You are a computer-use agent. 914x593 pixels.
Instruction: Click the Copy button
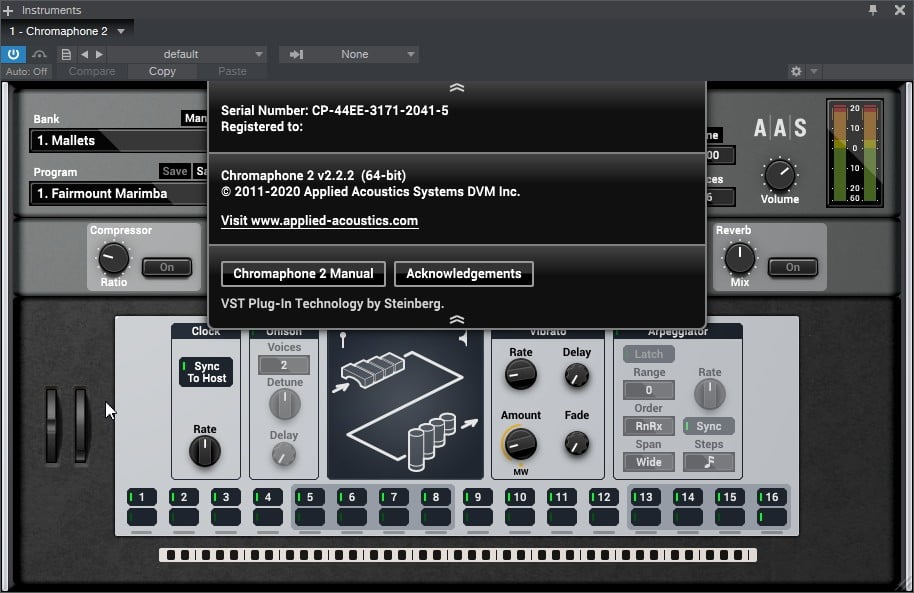click(x=162, y=71)
